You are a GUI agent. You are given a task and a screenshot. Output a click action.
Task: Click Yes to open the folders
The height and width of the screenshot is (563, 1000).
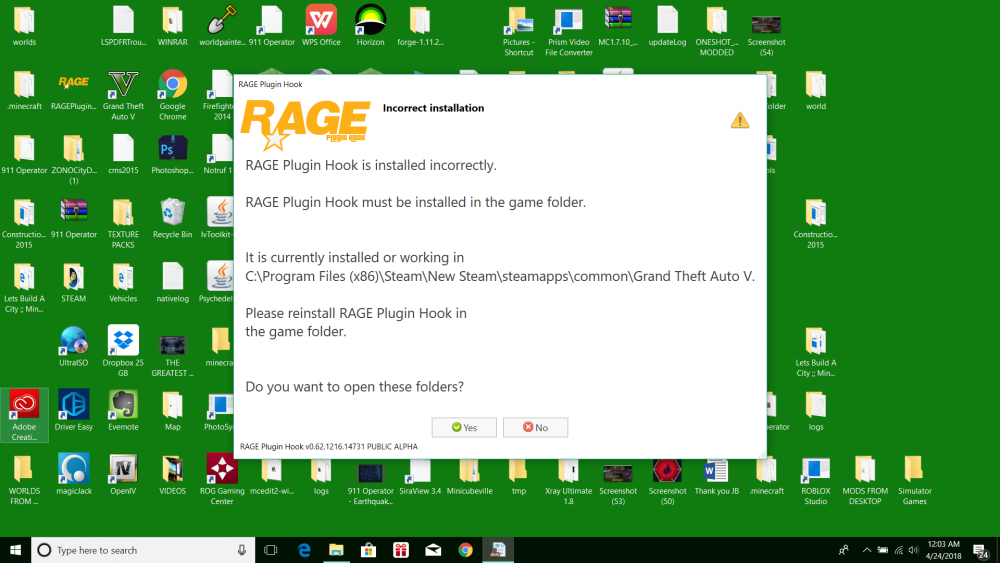pyautogui.click(x=464, y=427)
